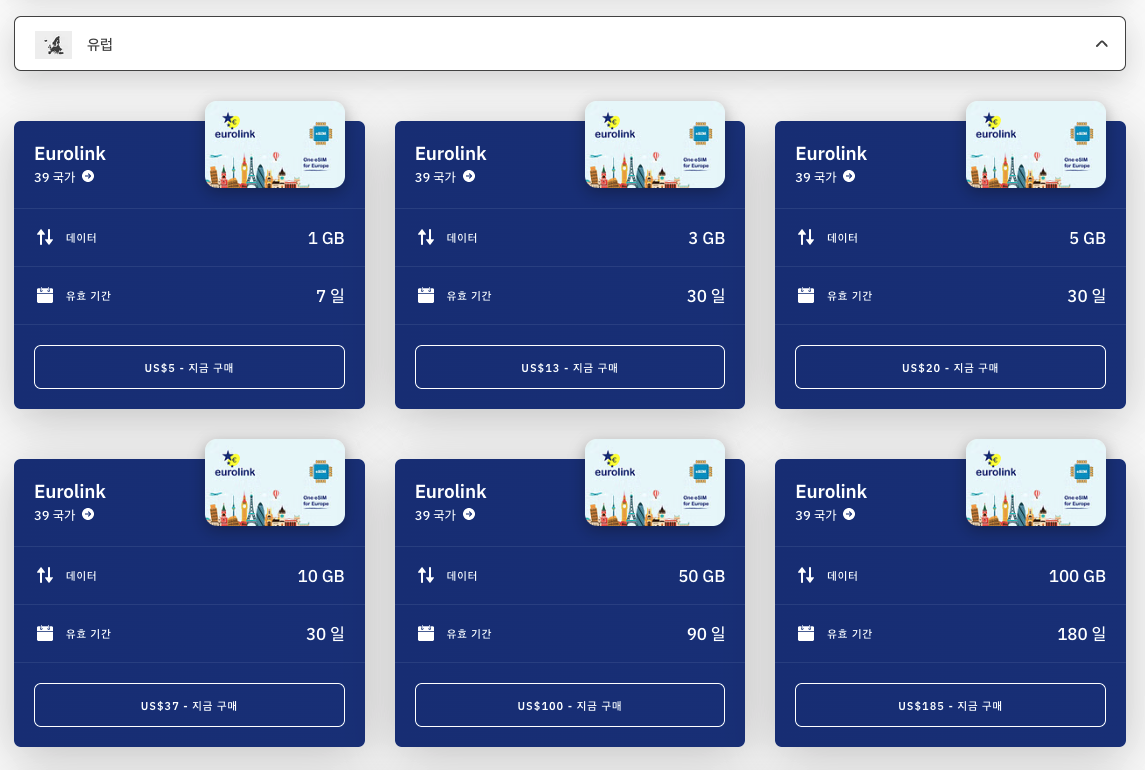Screen dimensions: 1145x770
Task: Open country list arrow on 50 GB card
Action: click(x=469, y=514)
